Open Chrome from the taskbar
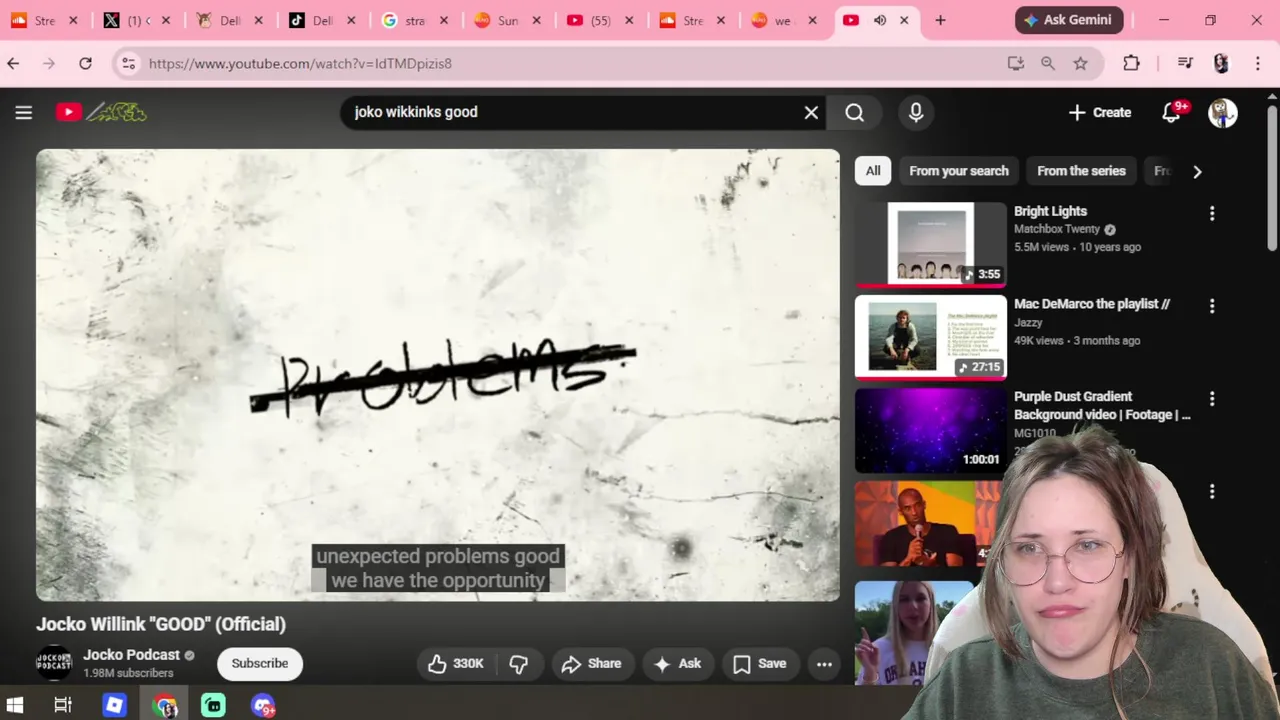The width and height of the screenshot is (1280, 720). [165, 706]
